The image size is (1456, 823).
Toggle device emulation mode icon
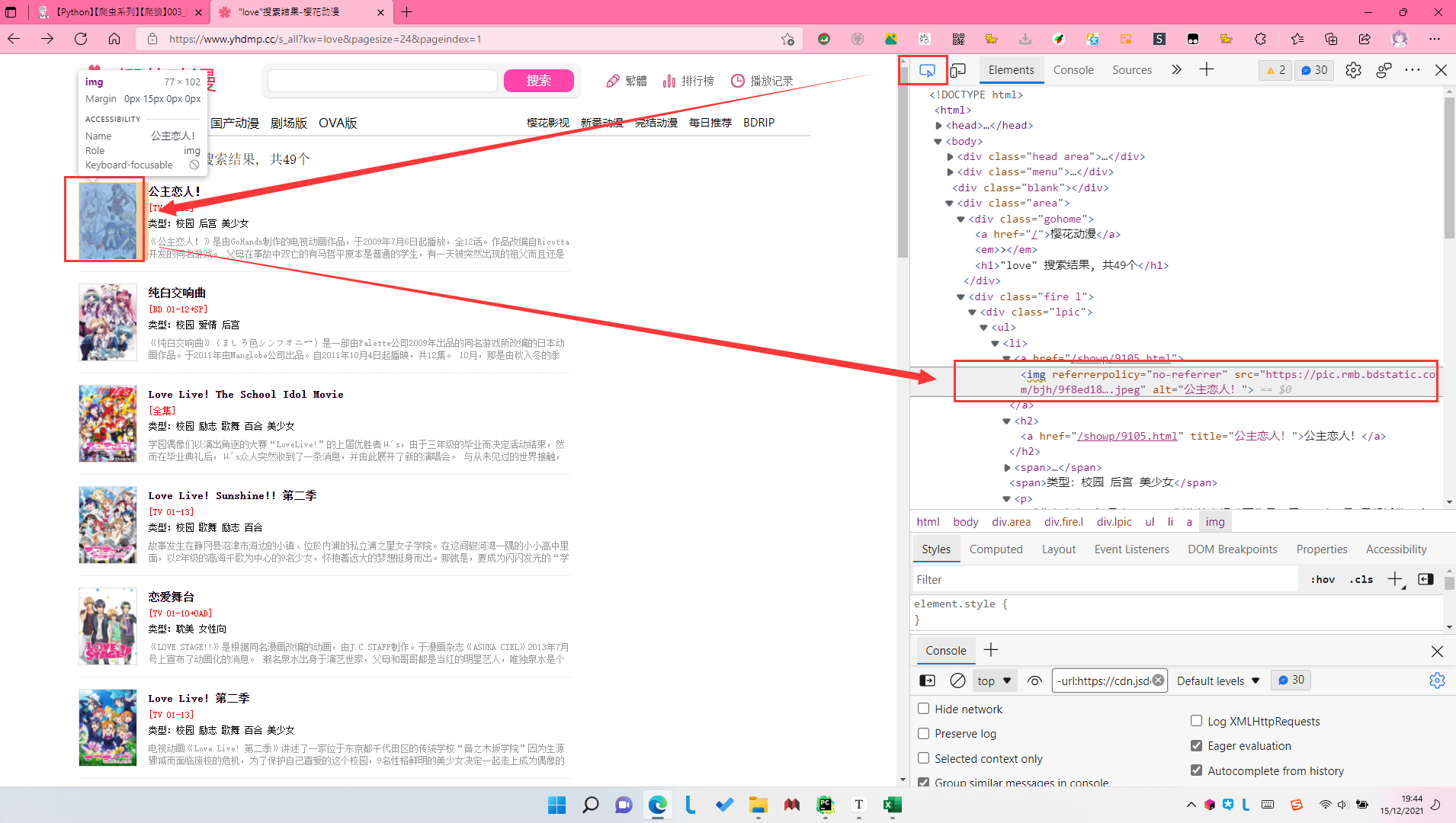tap(958, 70)
